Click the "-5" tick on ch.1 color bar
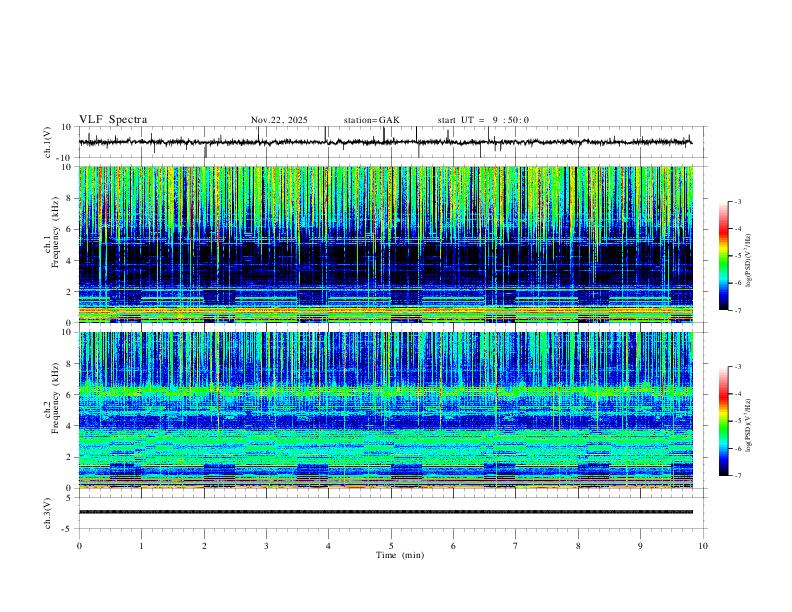792x612 pixels. click(x=737, y=256)
